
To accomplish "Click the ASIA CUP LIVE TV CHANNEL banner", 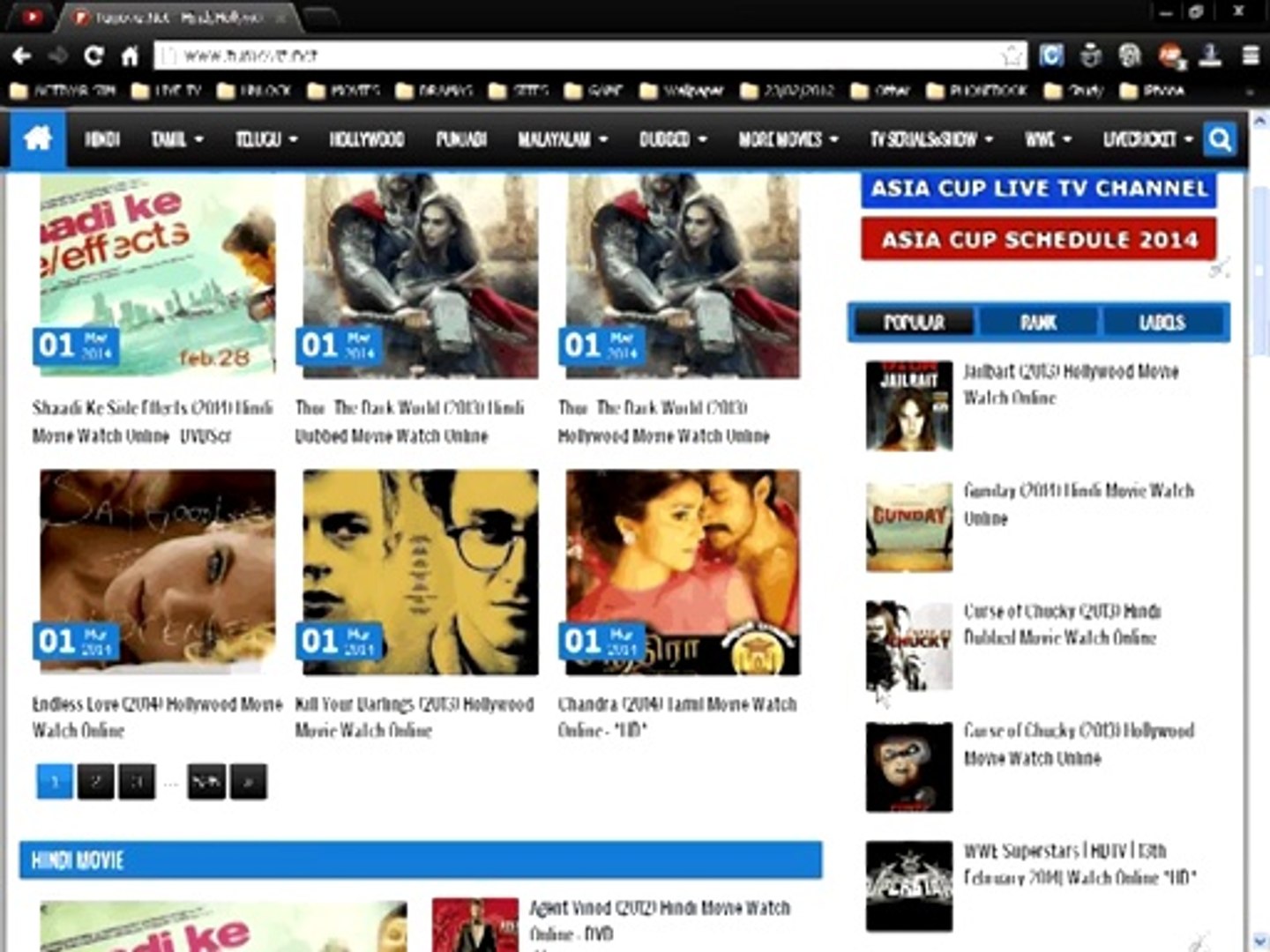I will pyautogui.click(x=1039, y=189).
